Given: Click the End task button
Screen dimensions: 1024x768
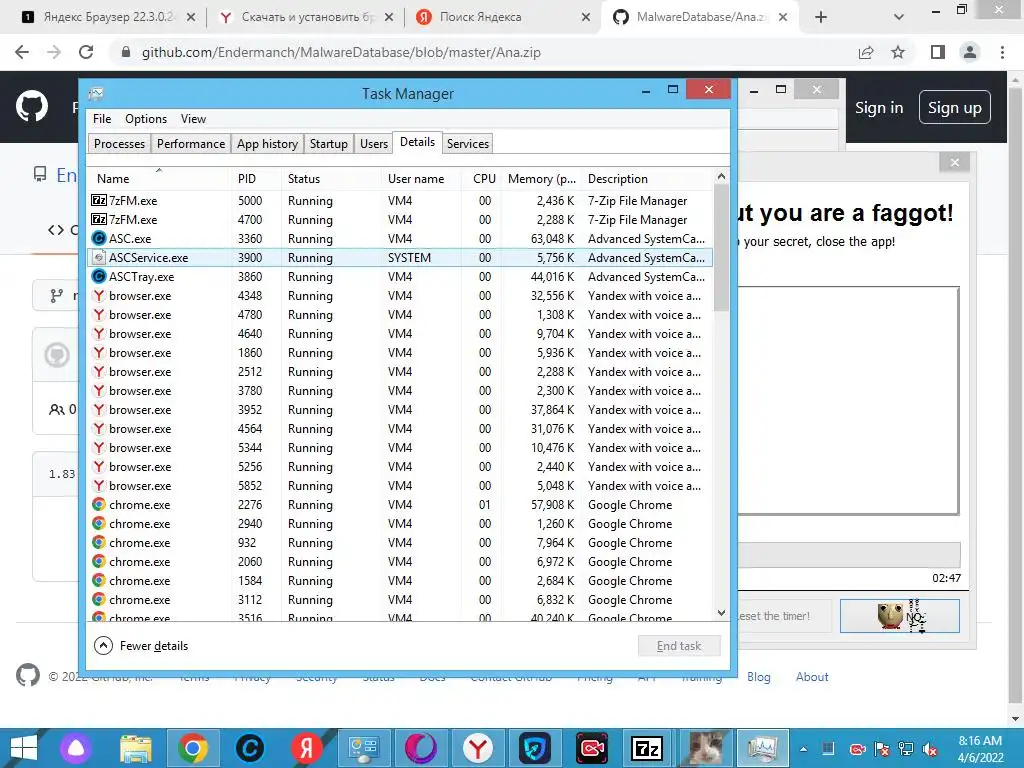Looking at the screenshot, I should (x=679, y=646).
